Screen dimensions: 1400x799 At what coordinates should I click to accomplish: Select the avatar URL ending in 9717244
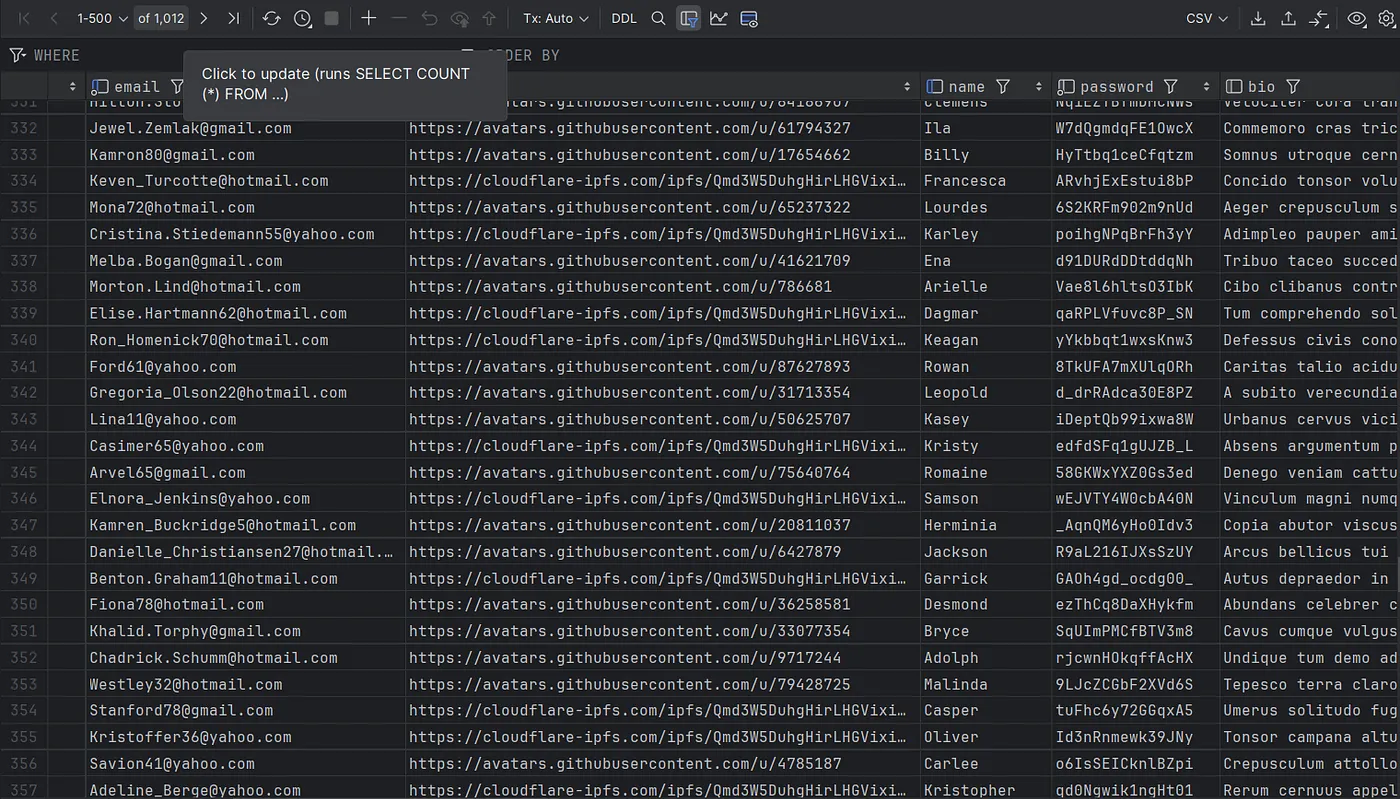tap(662, 658)
